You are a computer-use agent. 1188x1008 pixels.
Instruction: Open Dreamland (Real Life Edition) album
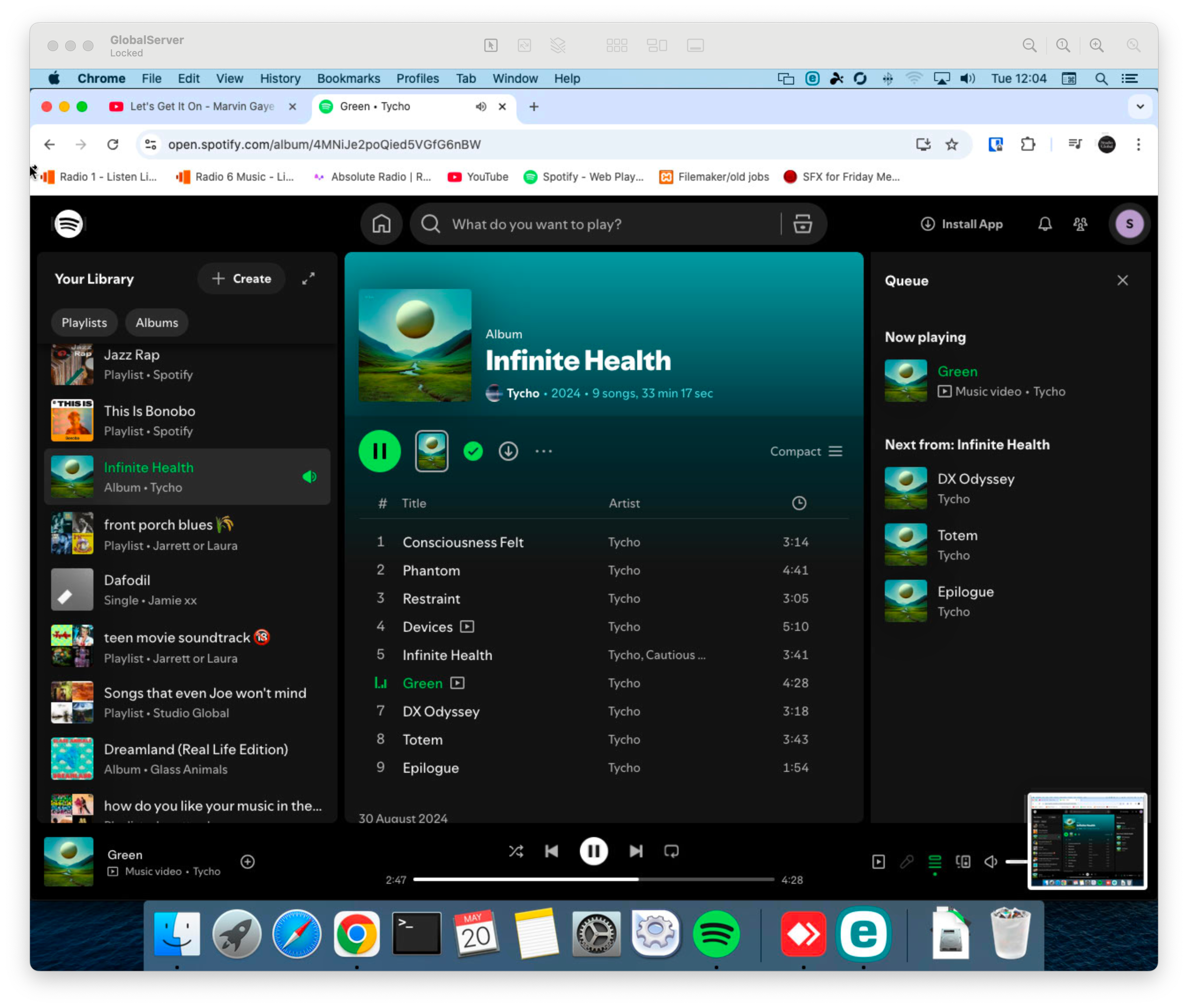(187, 759)
